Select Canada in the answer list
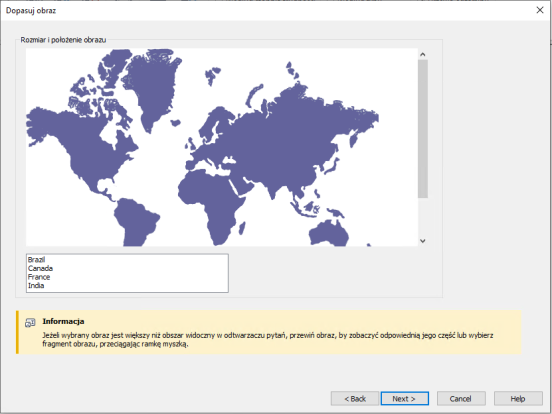Image resolution: width=552 pixels, height=414 pixels. tap(40, 268)
